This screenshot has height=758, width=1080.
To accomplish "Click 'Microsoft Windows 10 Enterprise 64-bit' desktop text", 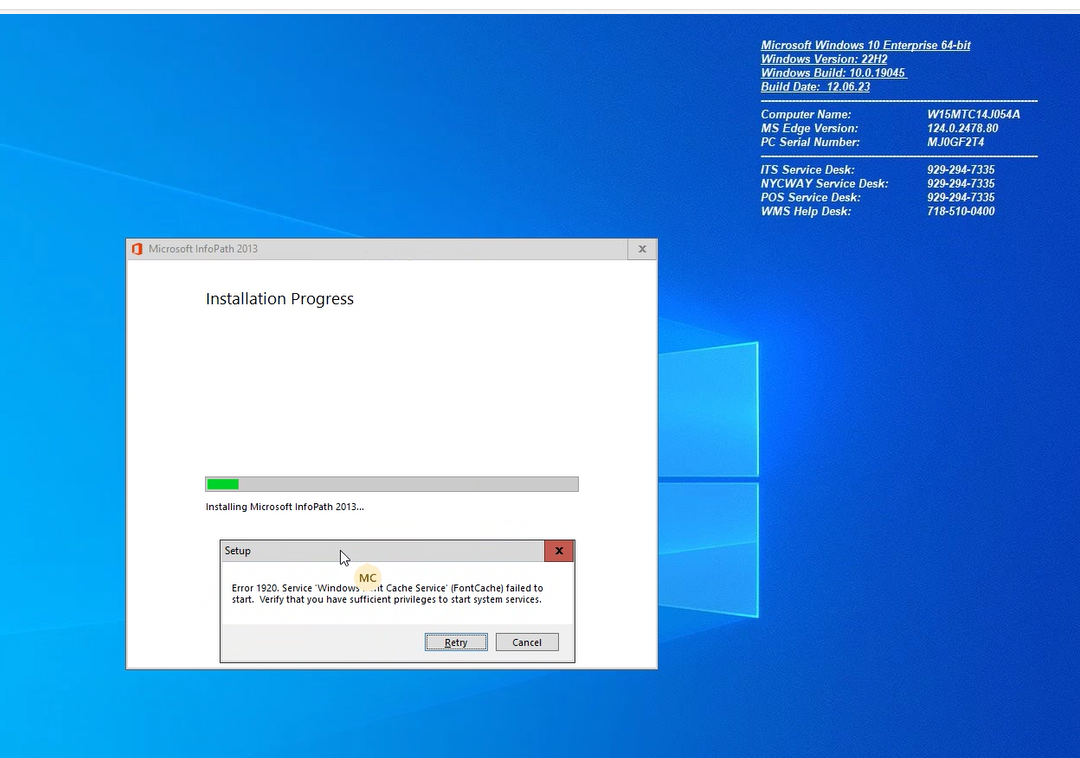I will 865,45.
